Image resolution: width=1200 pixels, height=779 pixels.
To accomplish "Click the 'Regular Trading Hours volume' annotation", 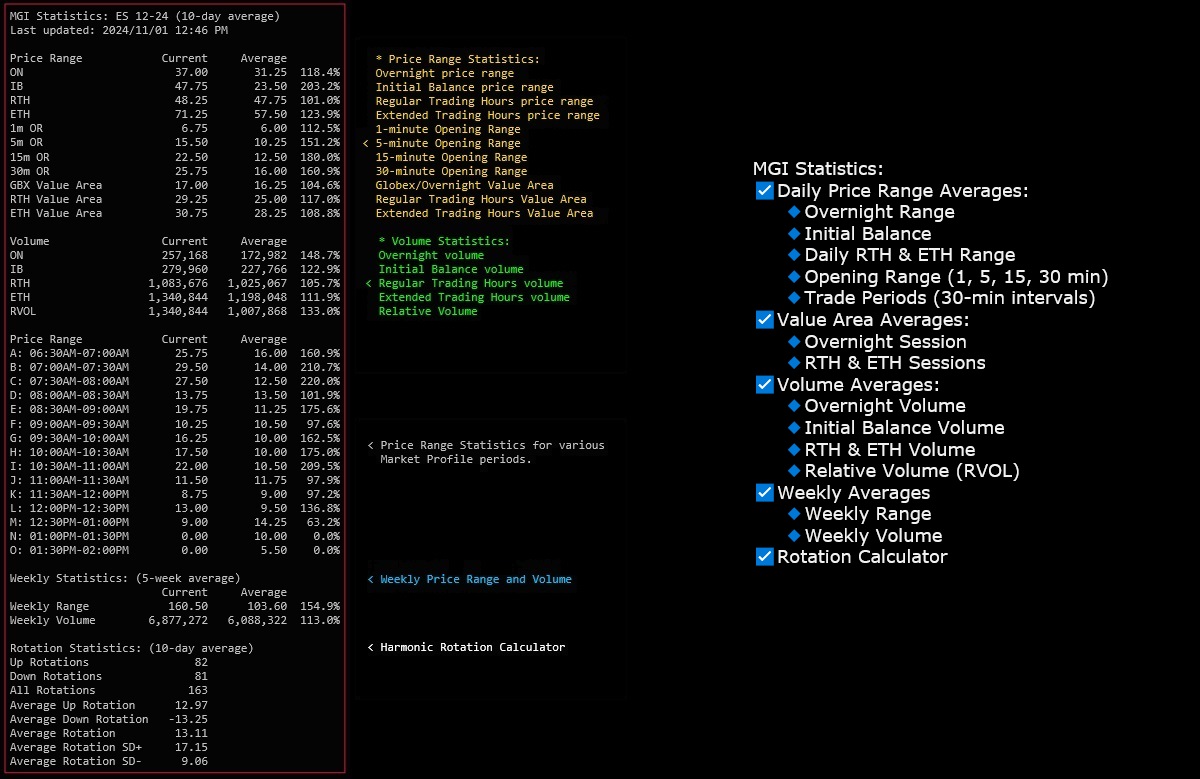I will tap(471, 283).
